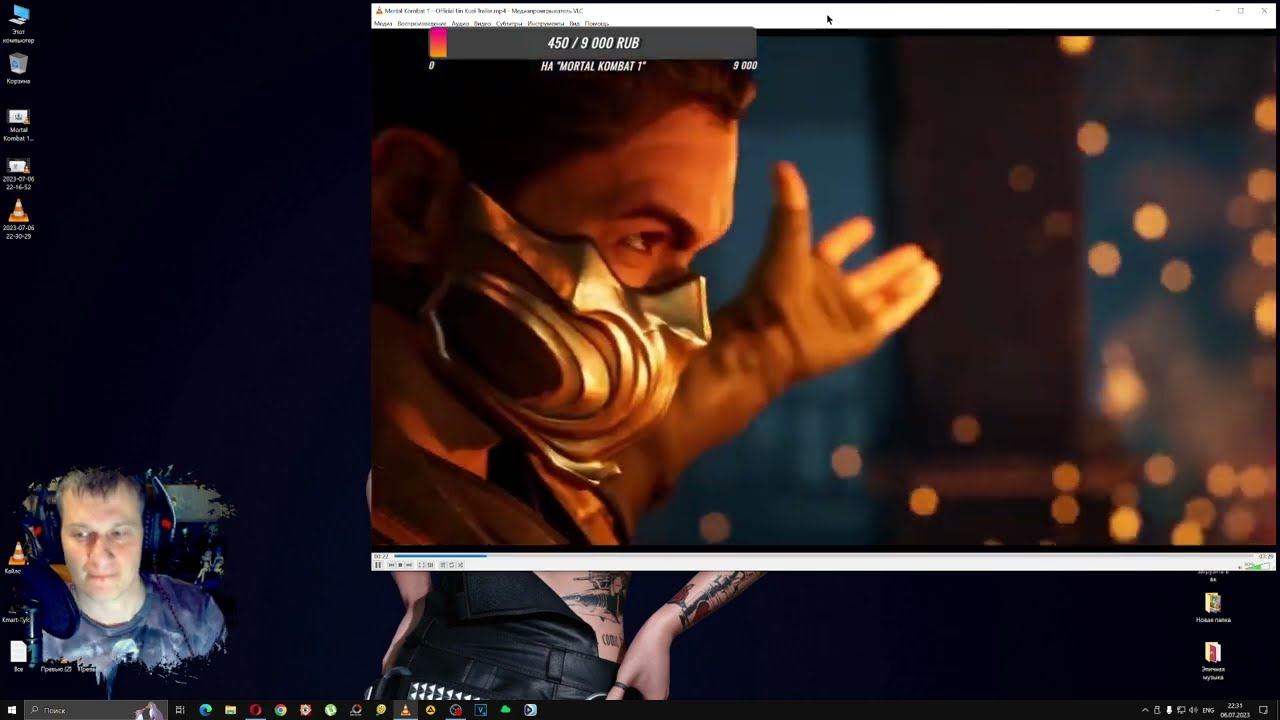Mute the VLC audio speaker icon
Image resolution: width=1280 pixels, height=720 pixels.
pos(1241,566)
